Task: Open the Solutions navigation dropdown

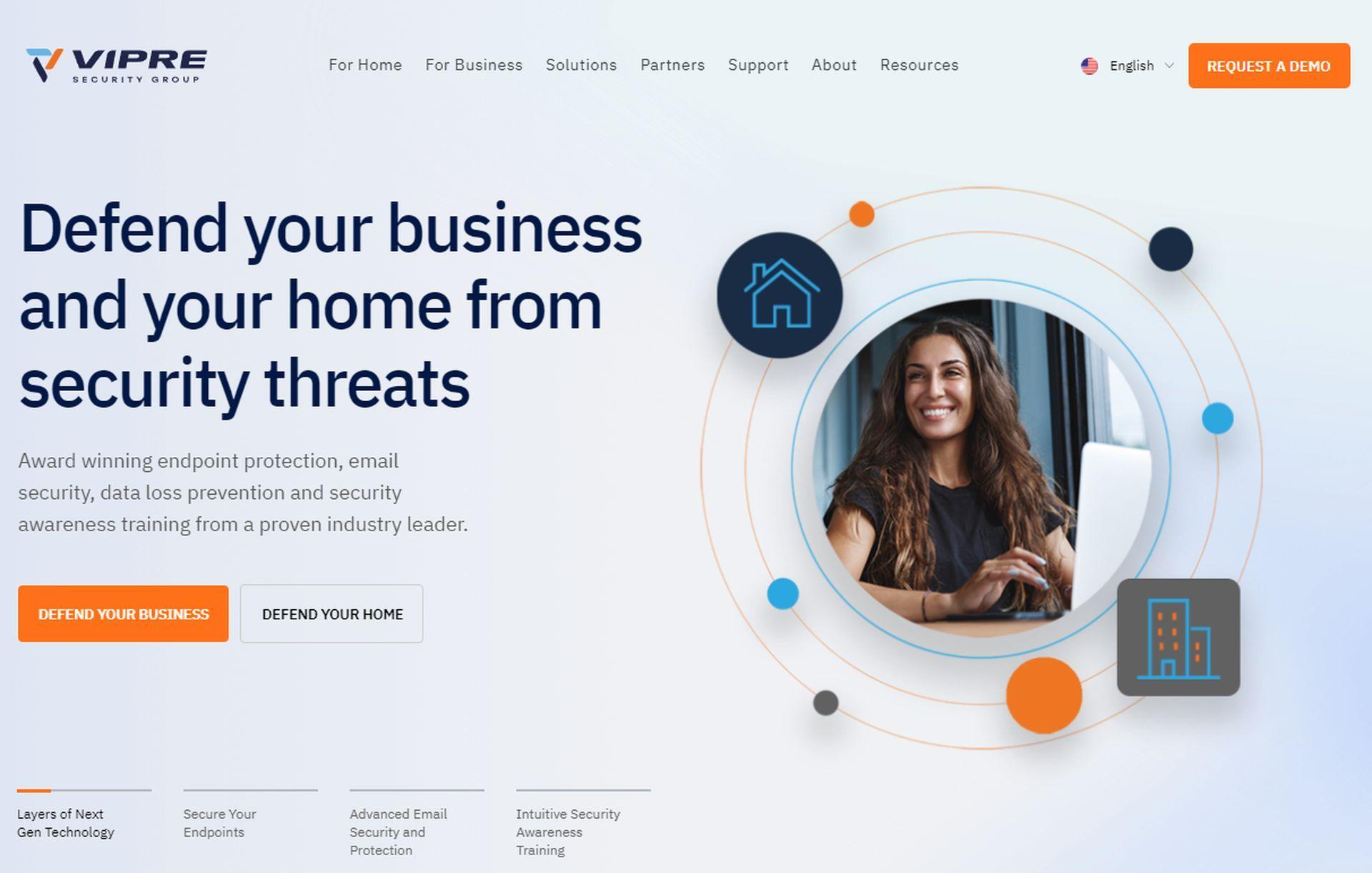Action: (581, 64)
